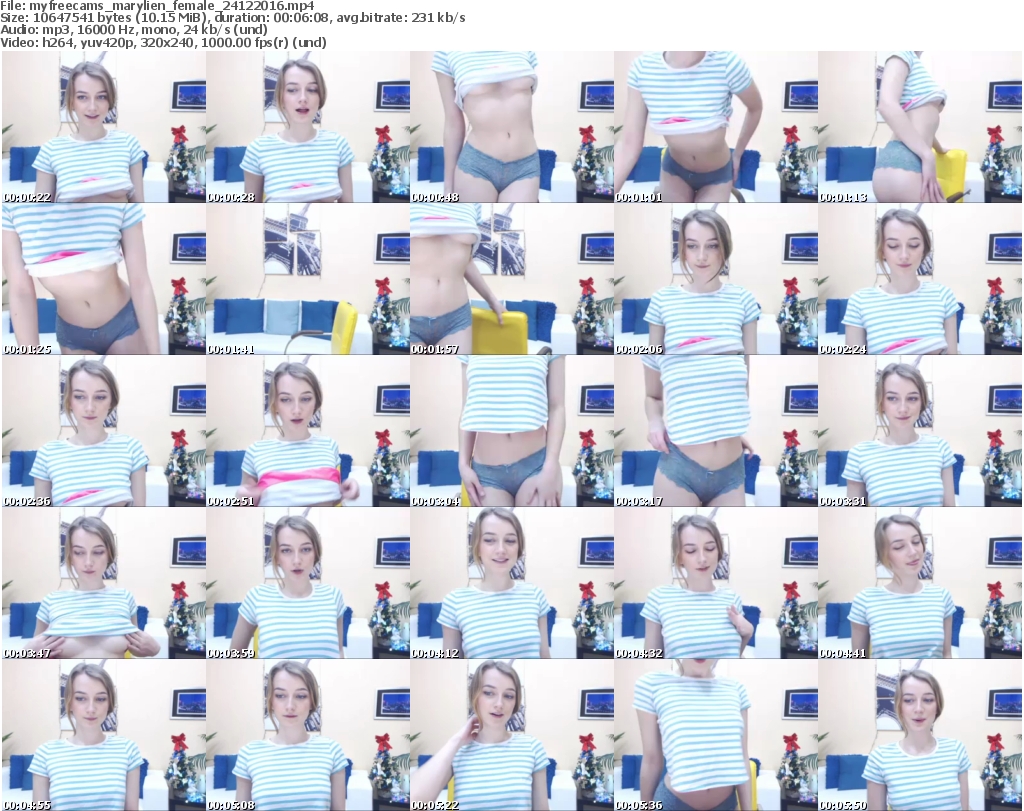Select the frame marked 00:02:36
The image size is (1024, 811).
pyautogui.click(x=103, y=432)
